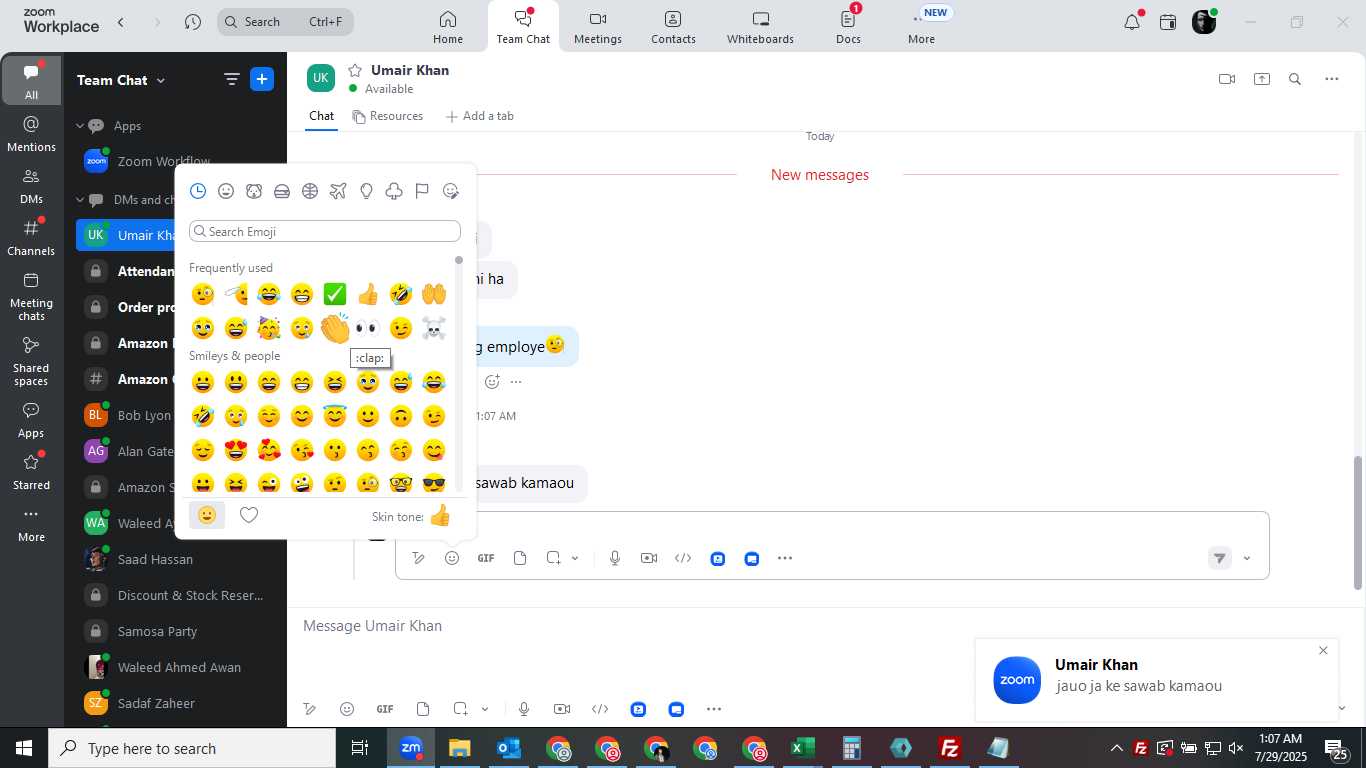Open chat header more options ellipsis
Screen dimensions: 1366x768
[x=1332, y=79]
